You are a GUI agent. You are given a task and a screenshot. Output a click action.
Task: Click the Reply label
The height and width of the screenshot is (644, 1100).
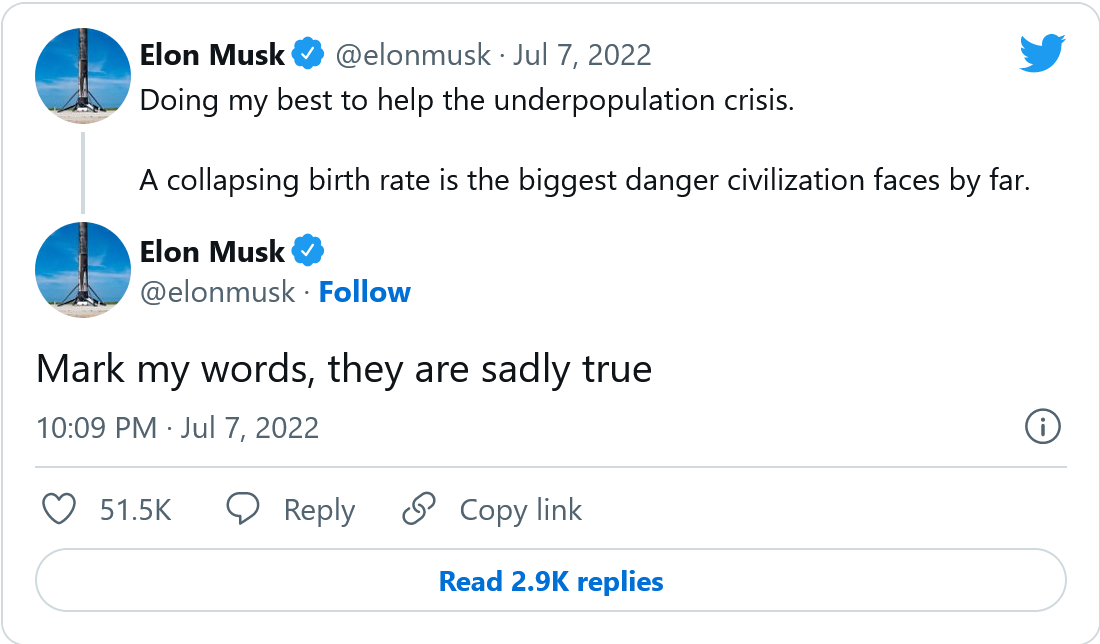coord(319,510)
